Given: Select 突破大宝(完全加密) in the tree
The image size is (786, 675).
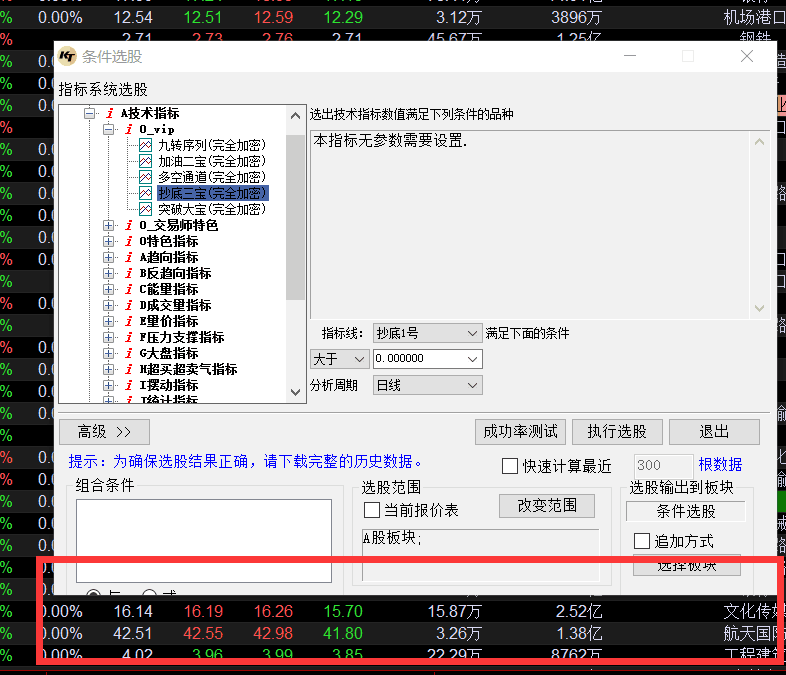Looking at the screenshot, I should pos(212,209).
